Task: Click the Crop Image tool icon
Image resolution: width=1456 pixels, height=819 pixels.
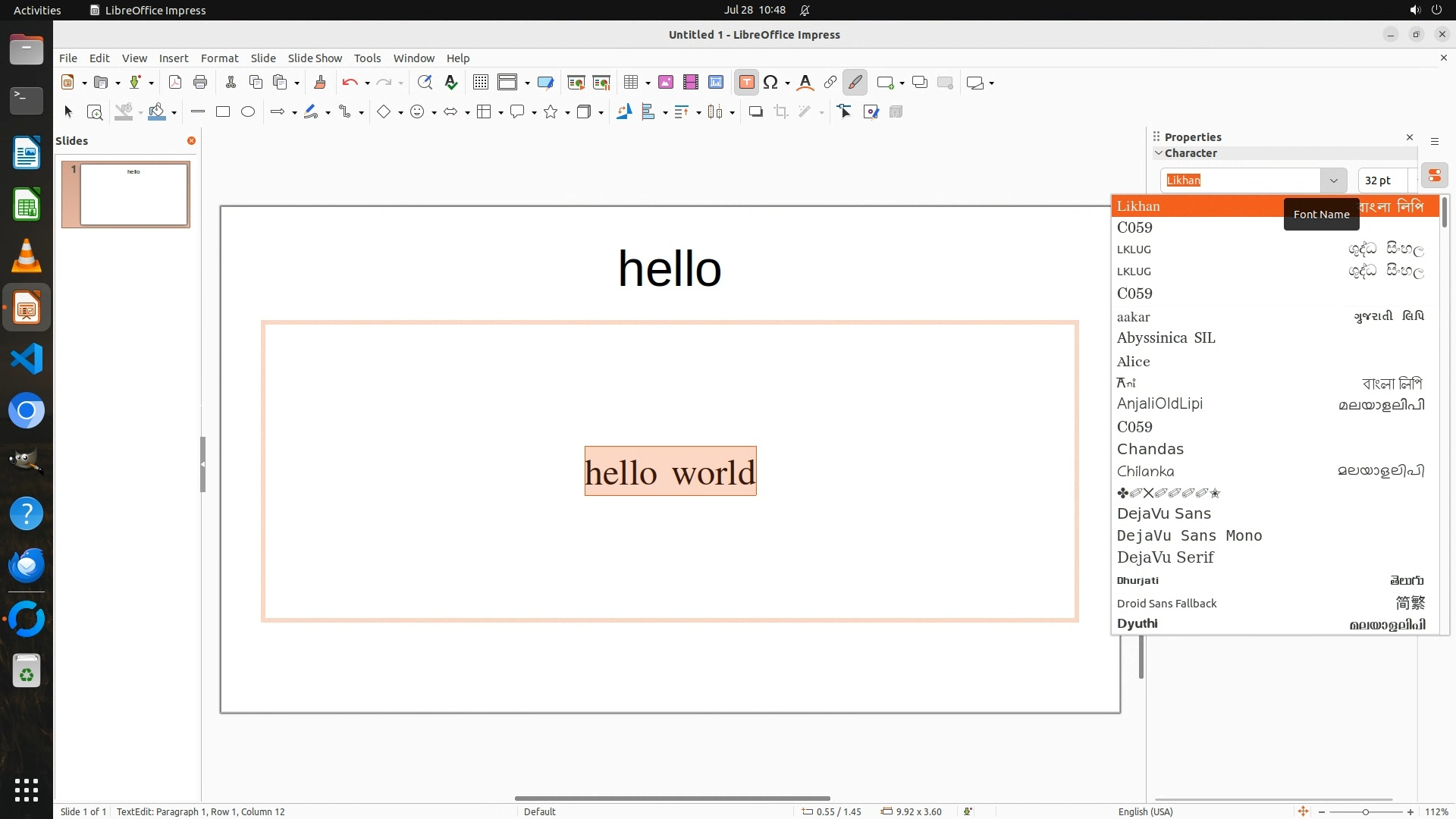Action: pyautogui.click(x=781, y=112)
